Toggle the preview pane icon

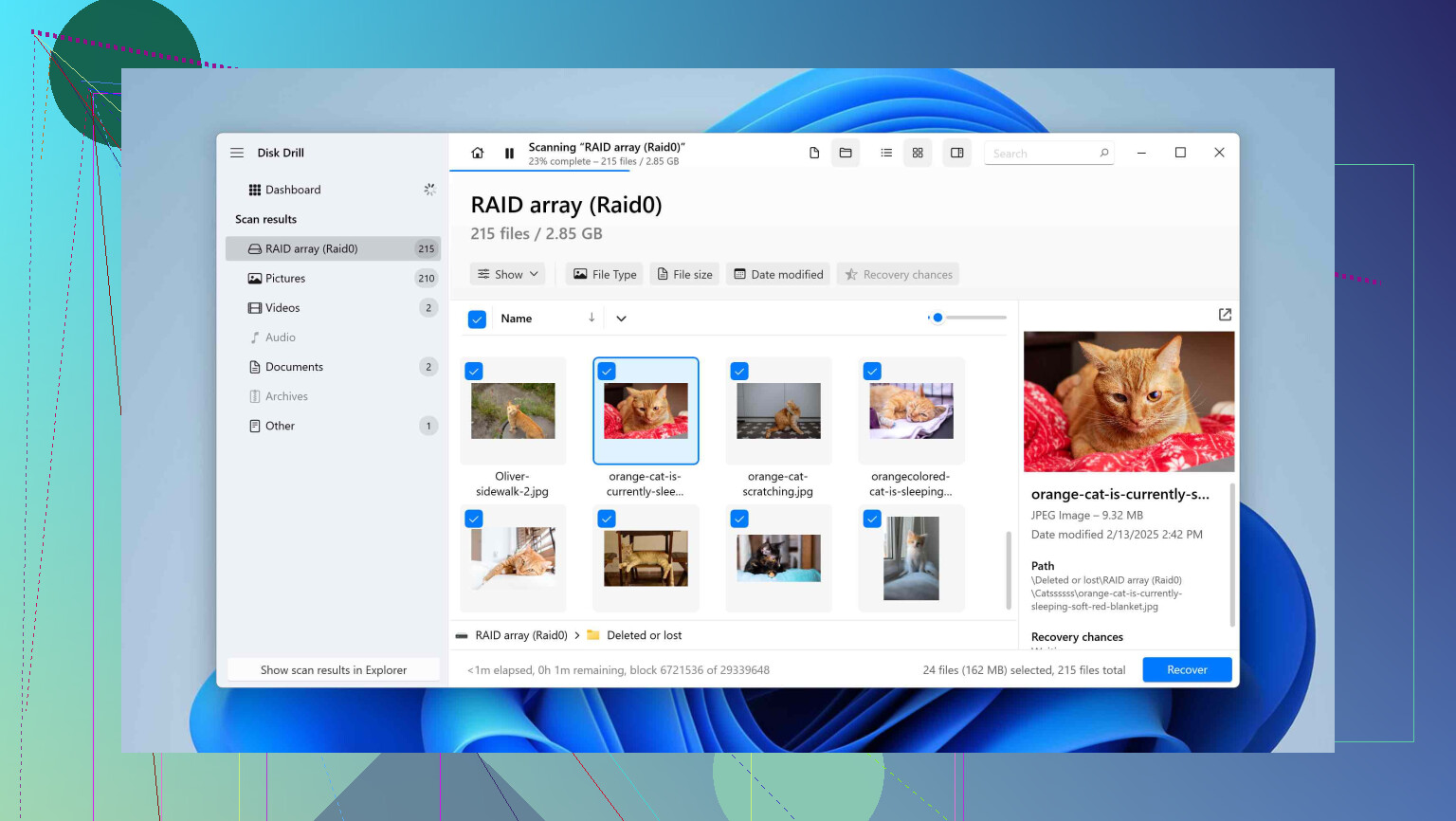957,153
